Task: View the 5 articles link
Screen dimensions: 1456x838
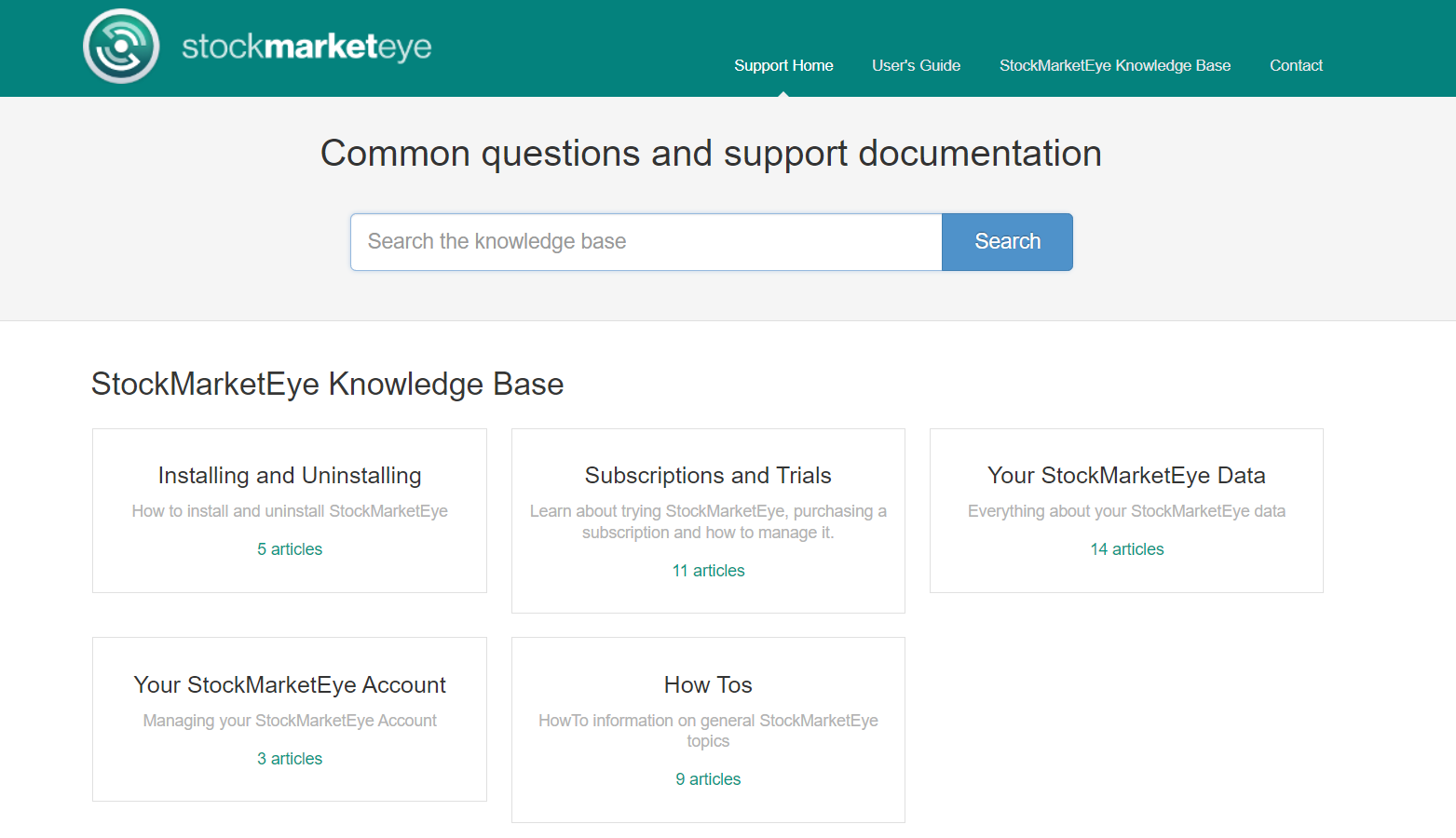Action: coord(290,549)
